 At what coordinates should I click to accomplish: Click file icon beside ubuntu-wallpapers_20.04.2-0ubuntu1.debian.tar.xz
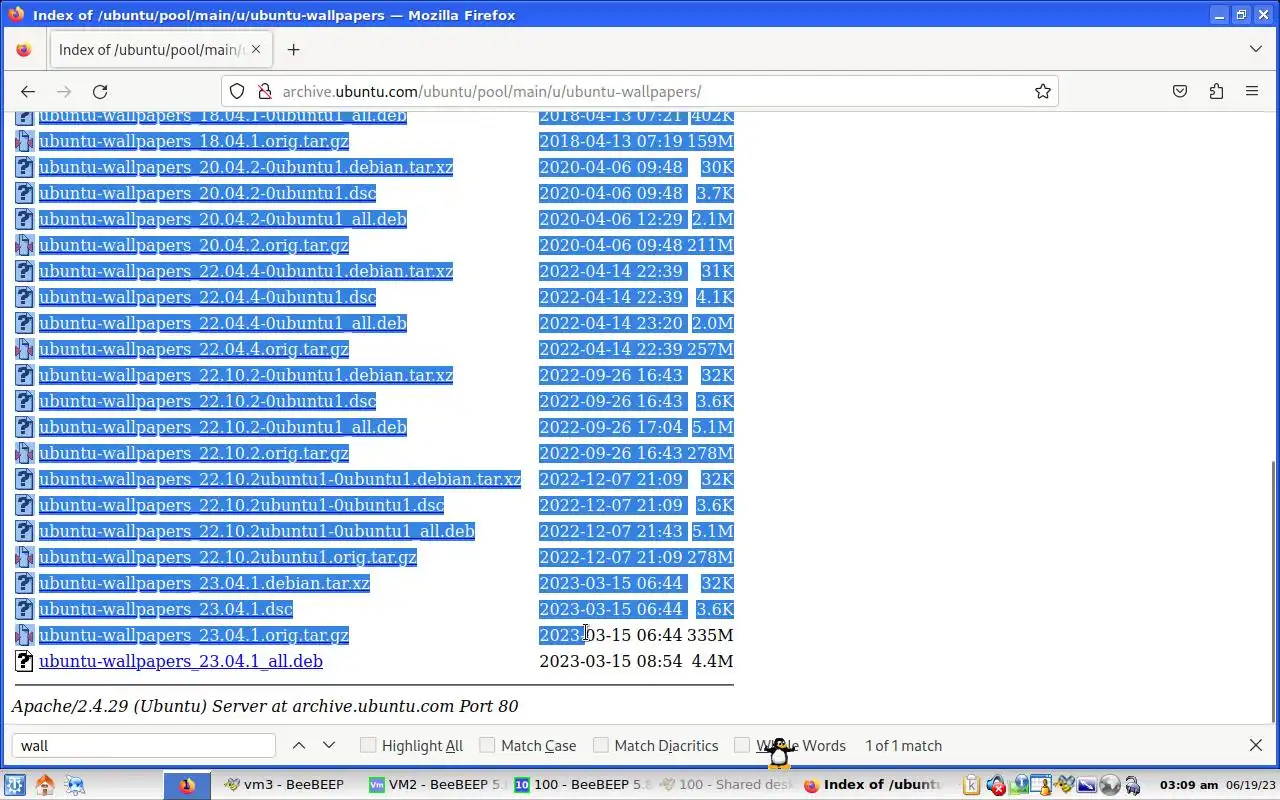tap(24, 167)
